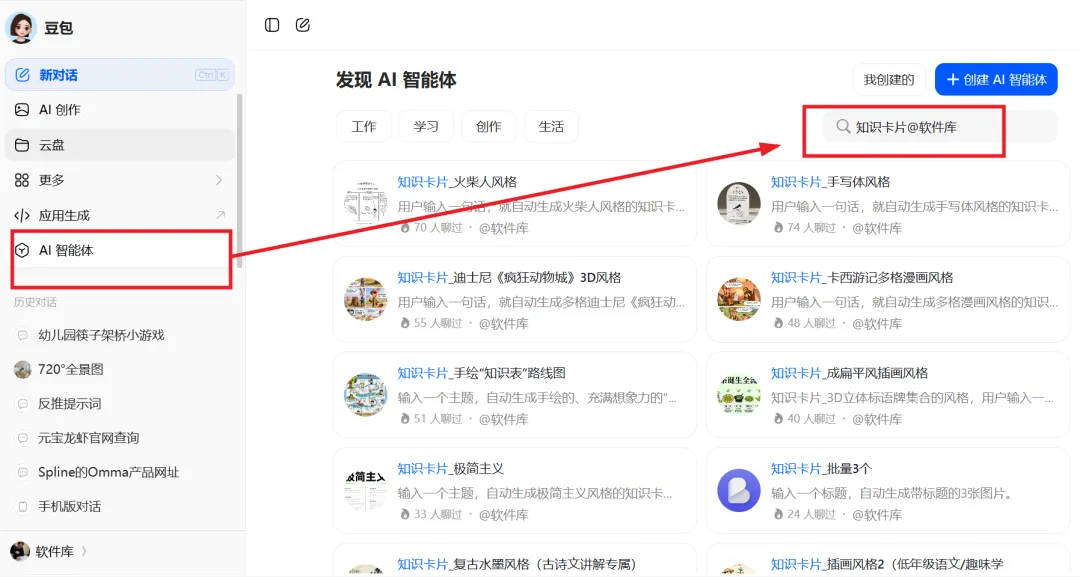Image resolution: width=1080 pixels, height=577 pixels.
Task: Click the 720°全景图 avatar thumbnail
Action: (x=23, y=369)
